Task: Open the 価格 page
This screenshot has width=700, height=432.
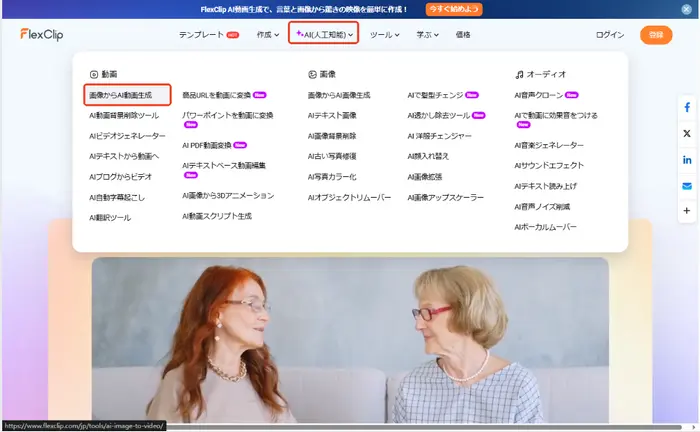Action: tap(463, 34)
